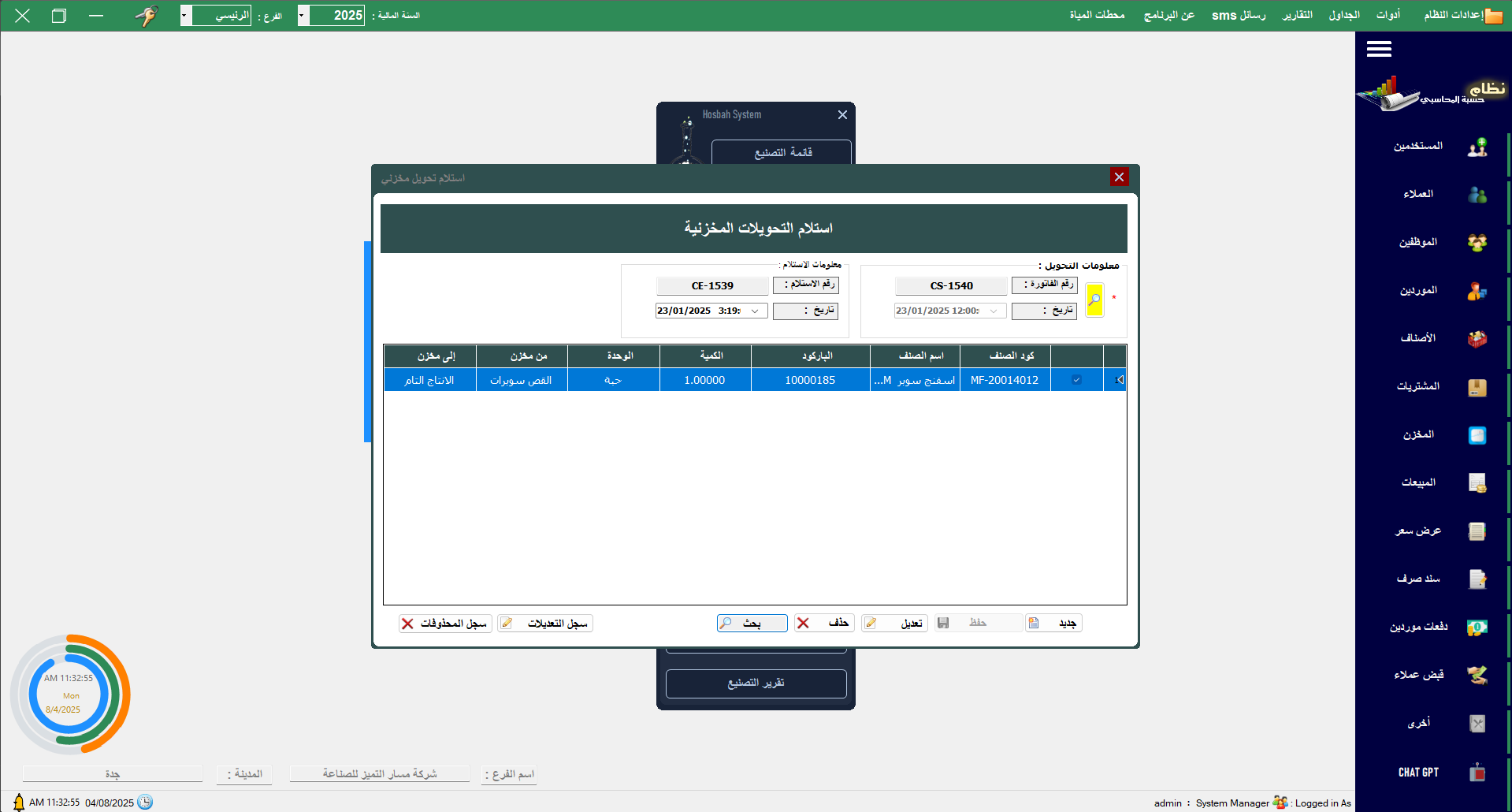
Task: Open the Tools (أدوات) menu
Action: pos(1388,16)
